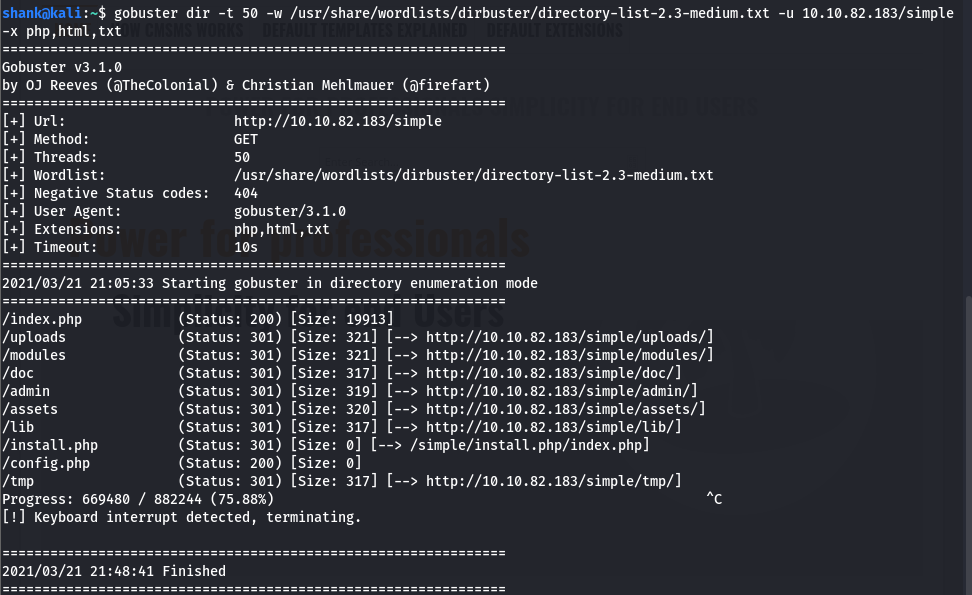
Task: Click the /install.php result path
Action: click(x=50, y=444)
